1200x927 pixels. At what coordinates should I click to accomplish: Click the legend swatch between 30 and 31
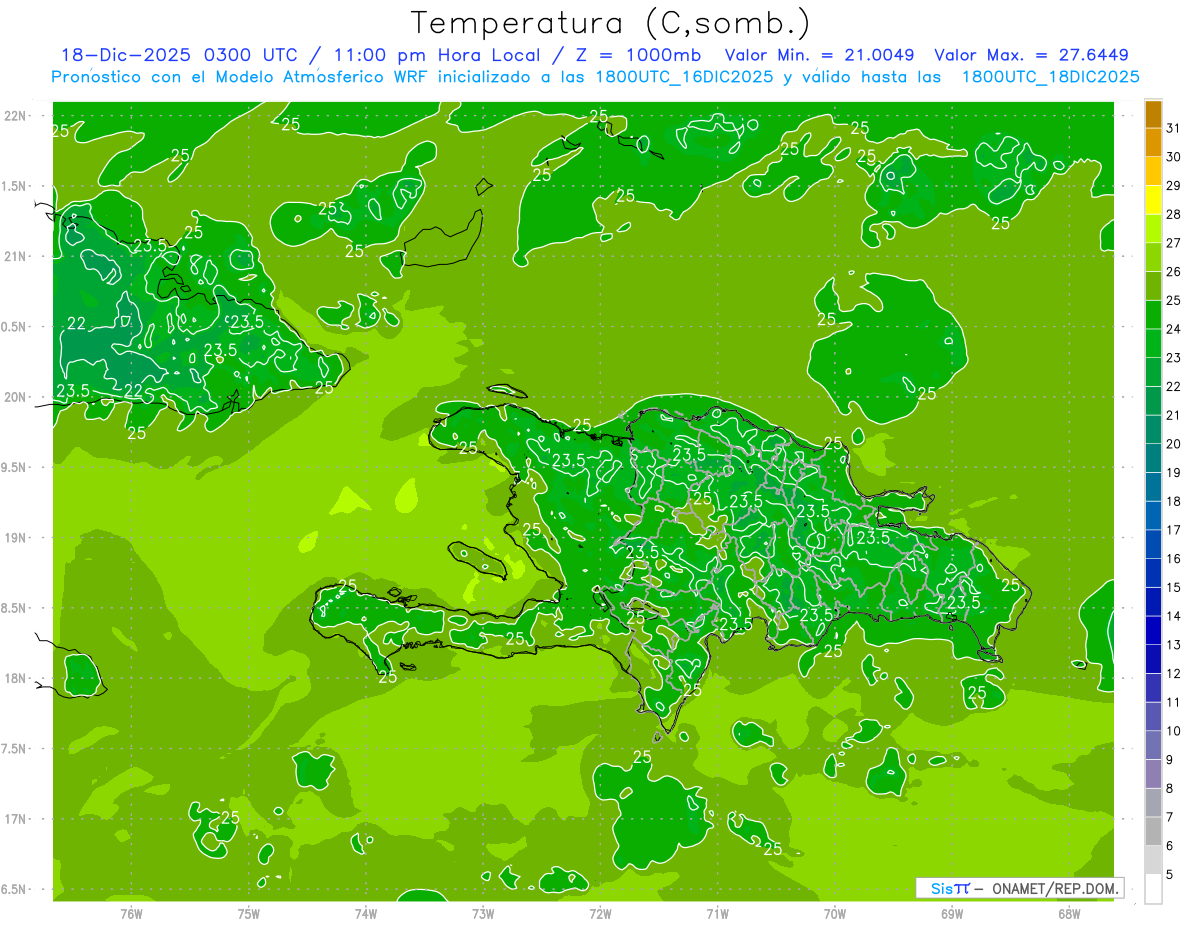pyautogui.click(x=1153, y=141)
